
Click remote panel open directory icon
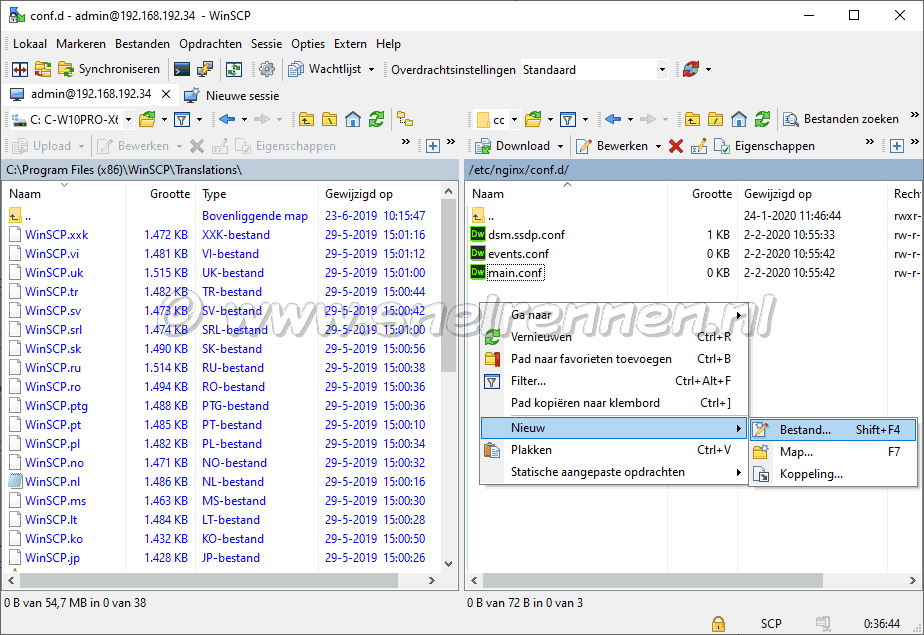[x=533, y=120]
